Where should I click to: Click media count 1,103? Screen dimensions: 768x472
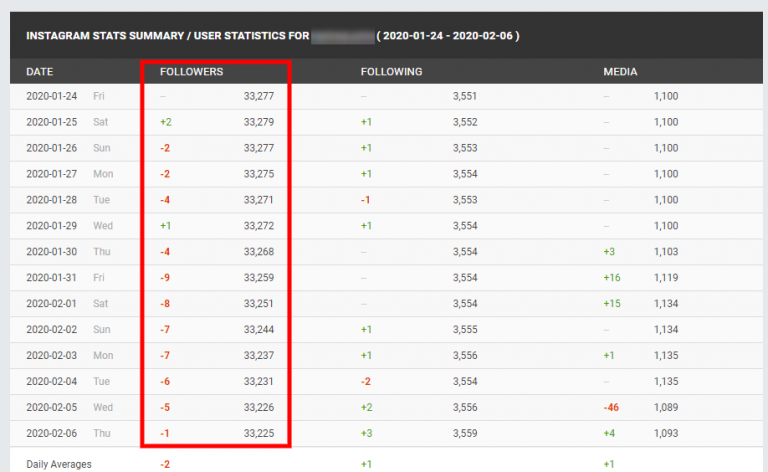pyautogui.click(x=666, y=252)
